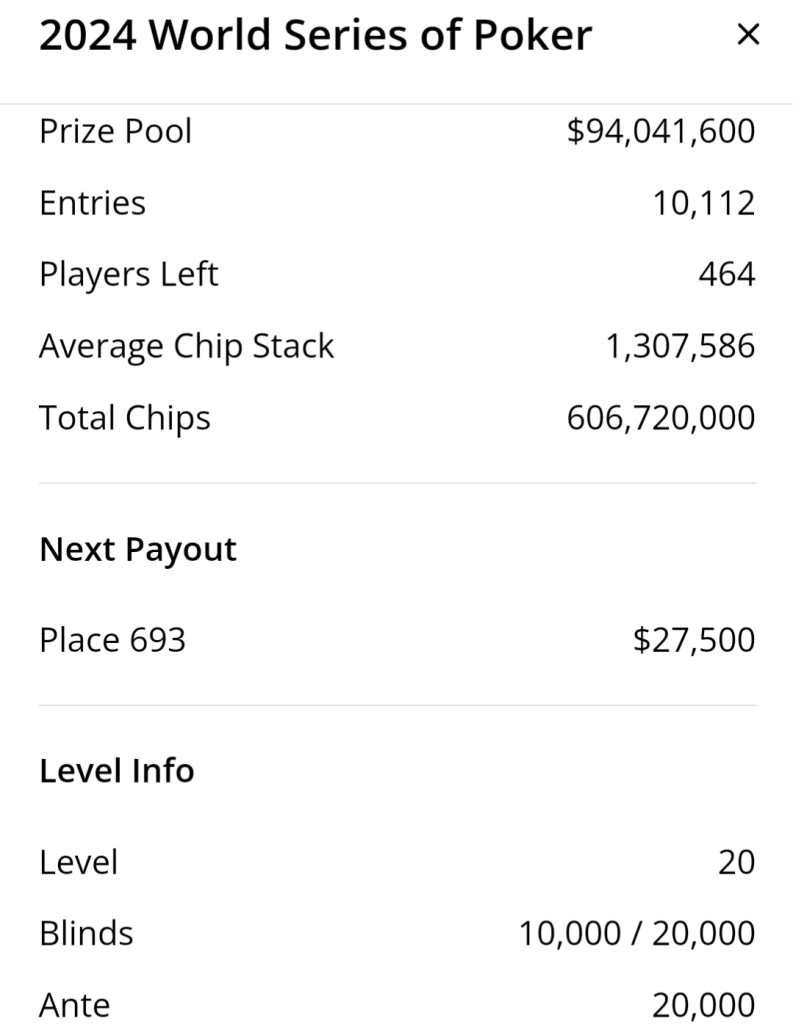Click the $94,041,600 prize pool amount

click(x=660, y=131)
